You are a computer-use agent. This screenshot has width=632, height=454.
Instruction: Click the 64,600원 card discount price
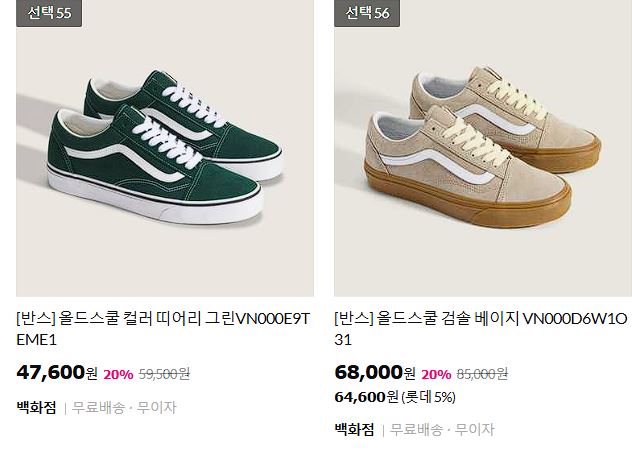(366, 397)
